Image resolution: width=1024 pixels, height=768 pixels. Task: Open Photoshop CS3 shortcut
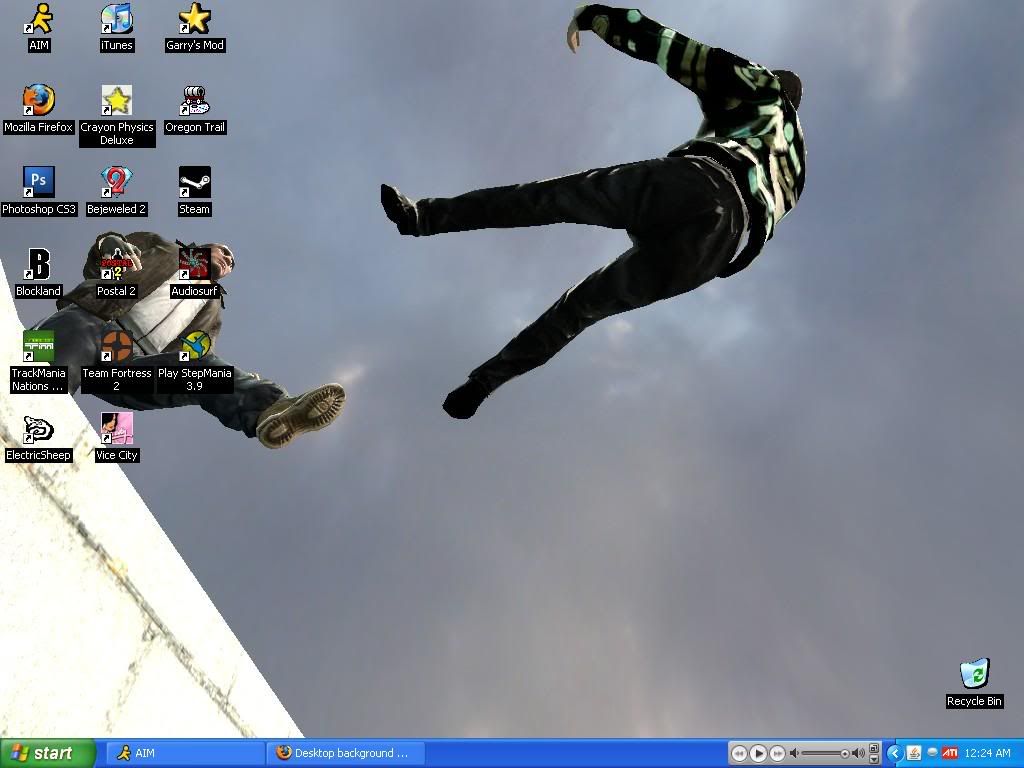click(38, 183)
